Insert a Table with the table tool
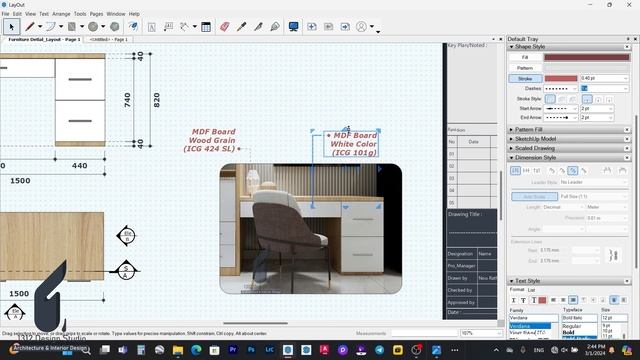This screenshot has width=640, height=360. [206, 27]
